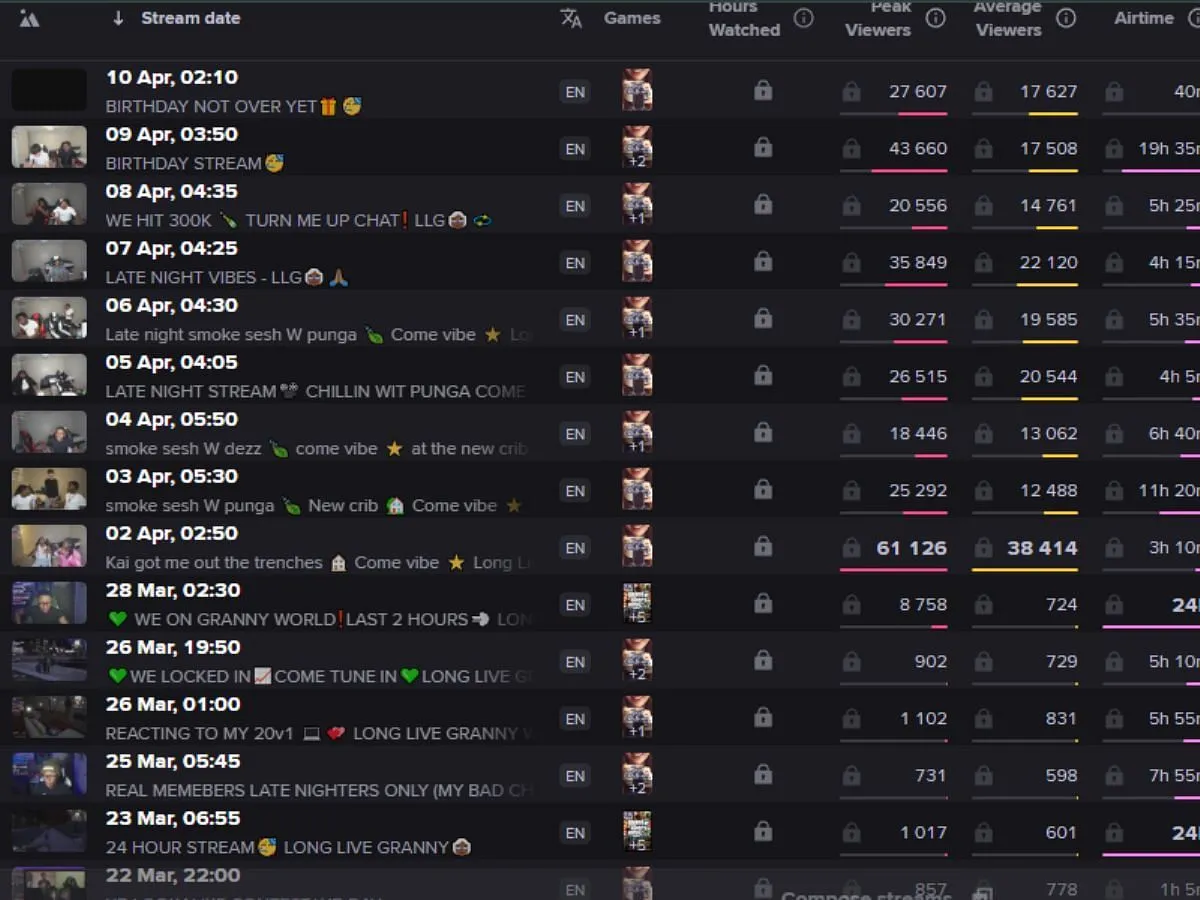
Task: Click the info icon next to Average Viewers
Action: click(x=1066, y=18)
